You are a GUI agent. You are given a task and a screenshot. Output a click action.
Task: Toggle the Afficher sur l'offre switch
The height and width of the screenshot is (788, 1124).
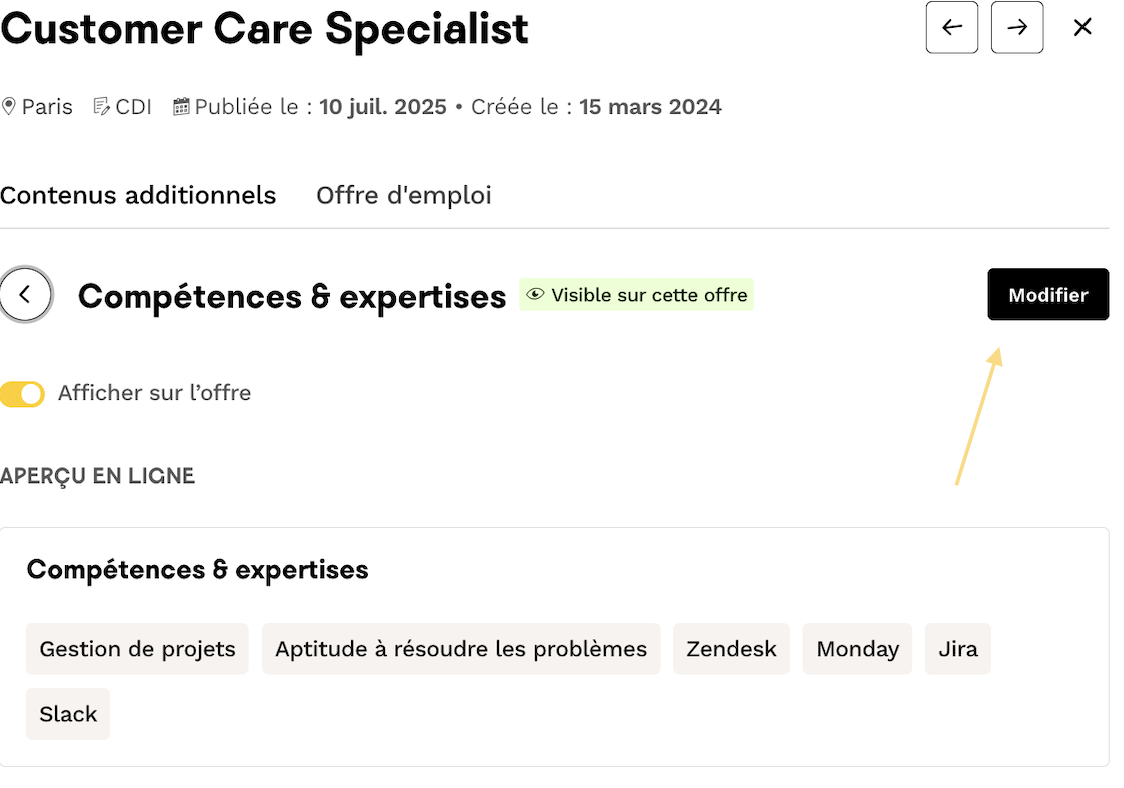[22, 394]
